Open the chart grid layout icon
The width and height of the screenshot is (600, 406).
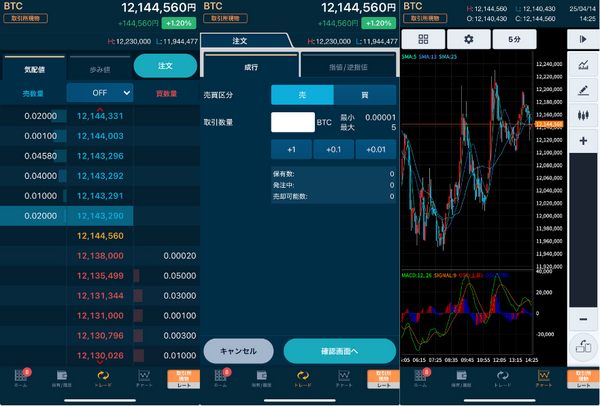(424, 39)
